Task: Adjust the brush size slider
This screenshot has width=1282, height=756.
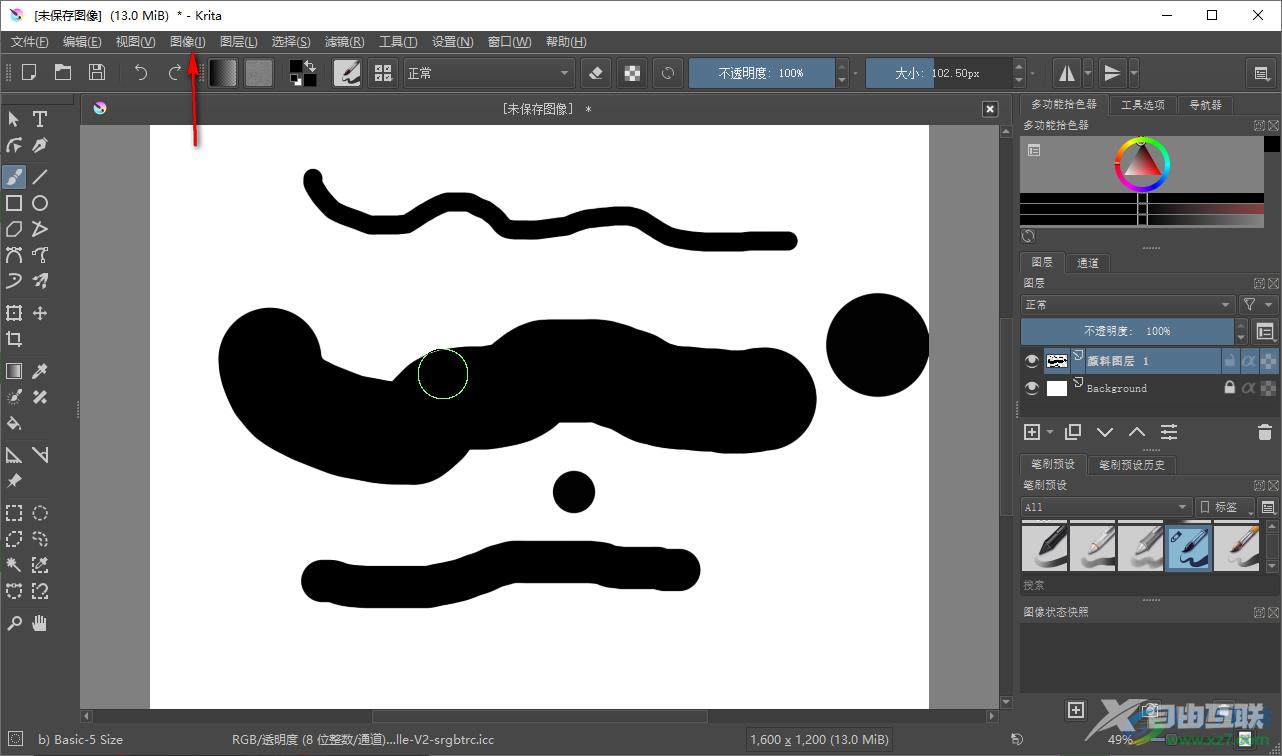Action: (938, 73)
